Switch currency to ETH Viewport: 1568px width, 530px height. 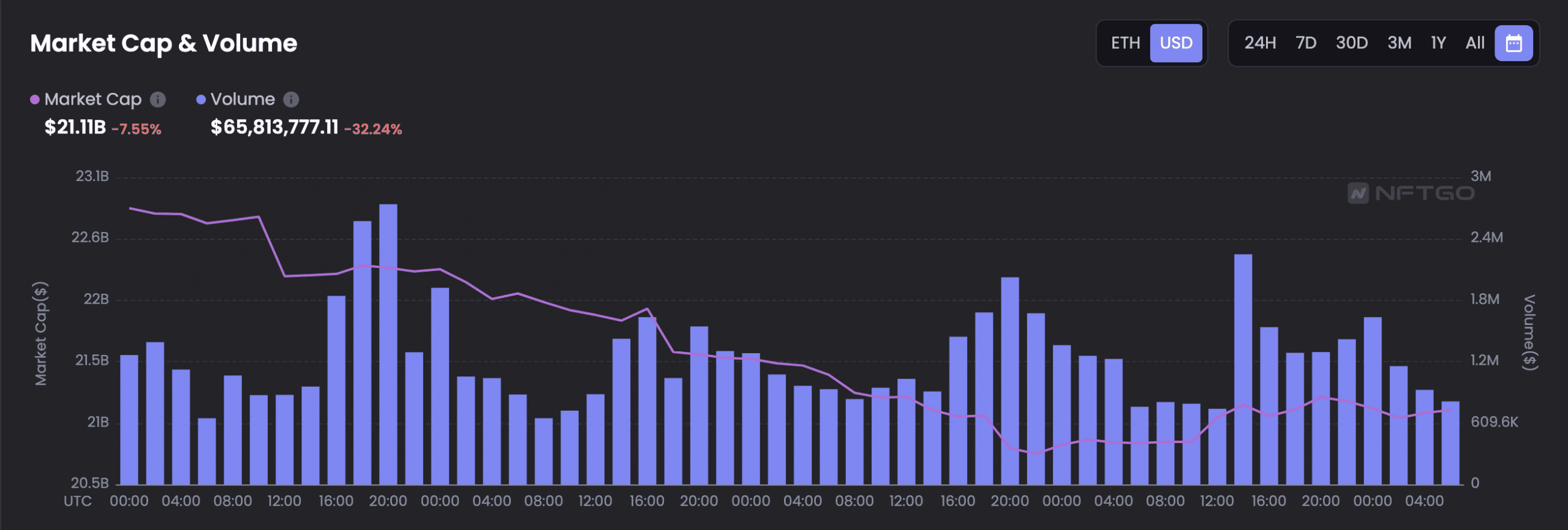pos(1125,43)
